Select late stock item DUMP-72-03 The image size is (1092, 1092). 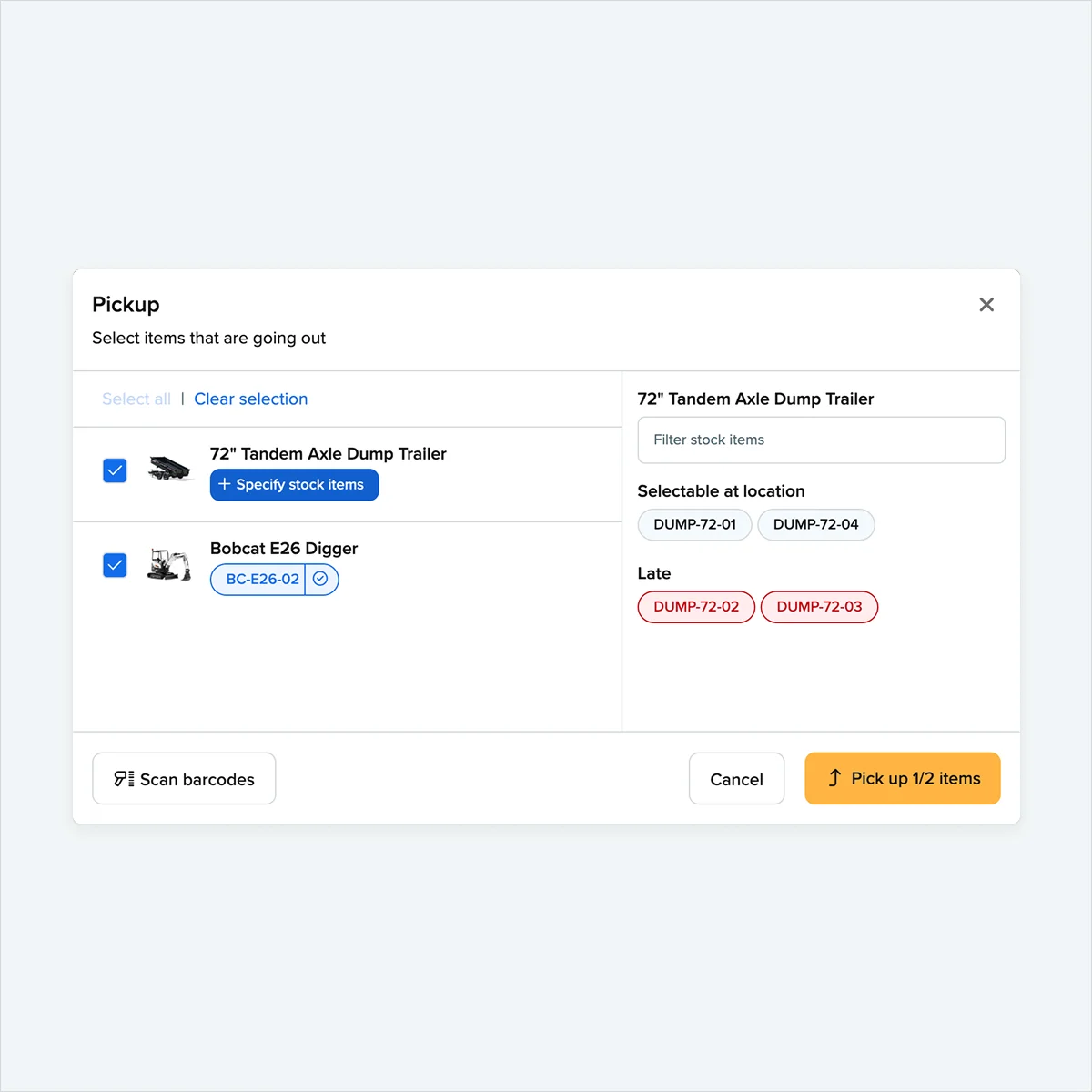point(819,606)
